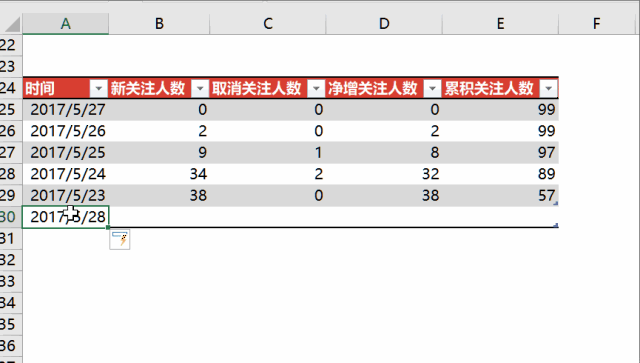Select cumulative followers value 57
This screenshot has height=363, width=640.
[x=500, y=195]
